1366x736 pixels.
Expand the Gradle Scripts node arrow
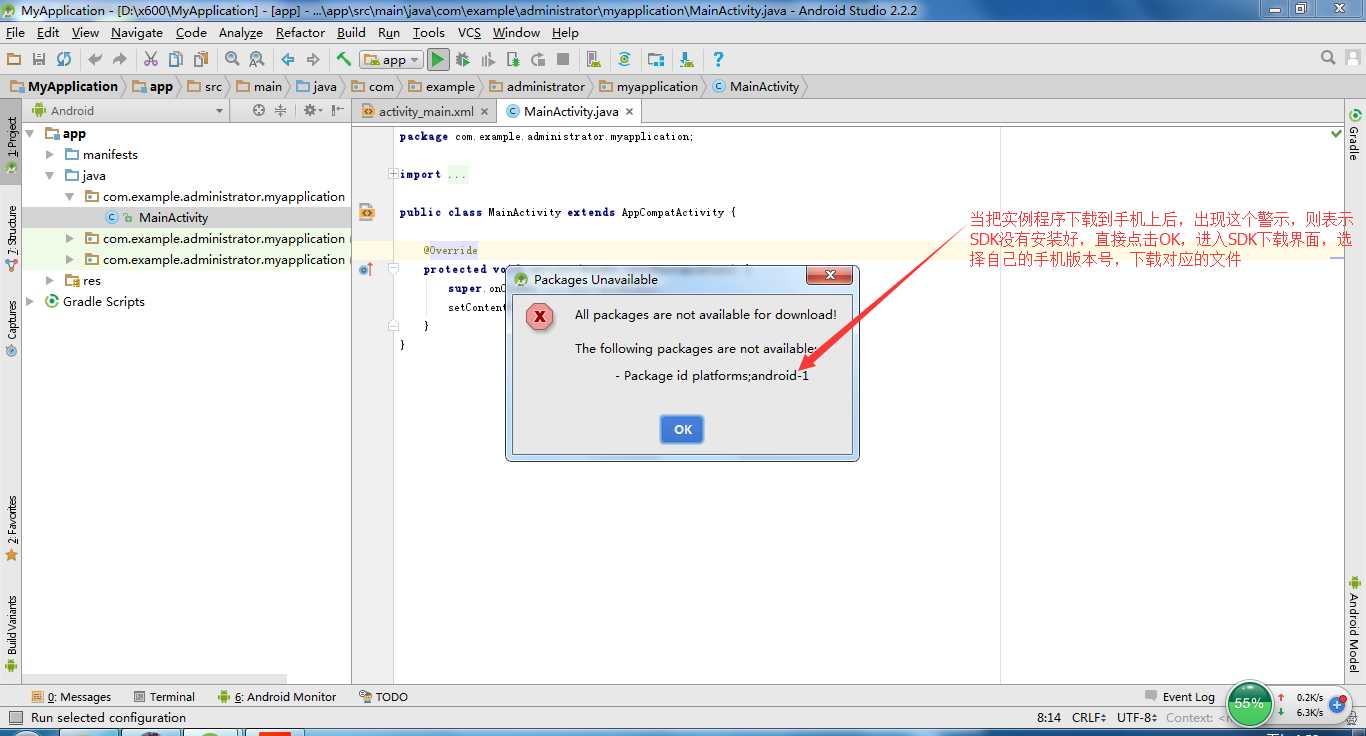pyautogui.click(x=30, y=302)
